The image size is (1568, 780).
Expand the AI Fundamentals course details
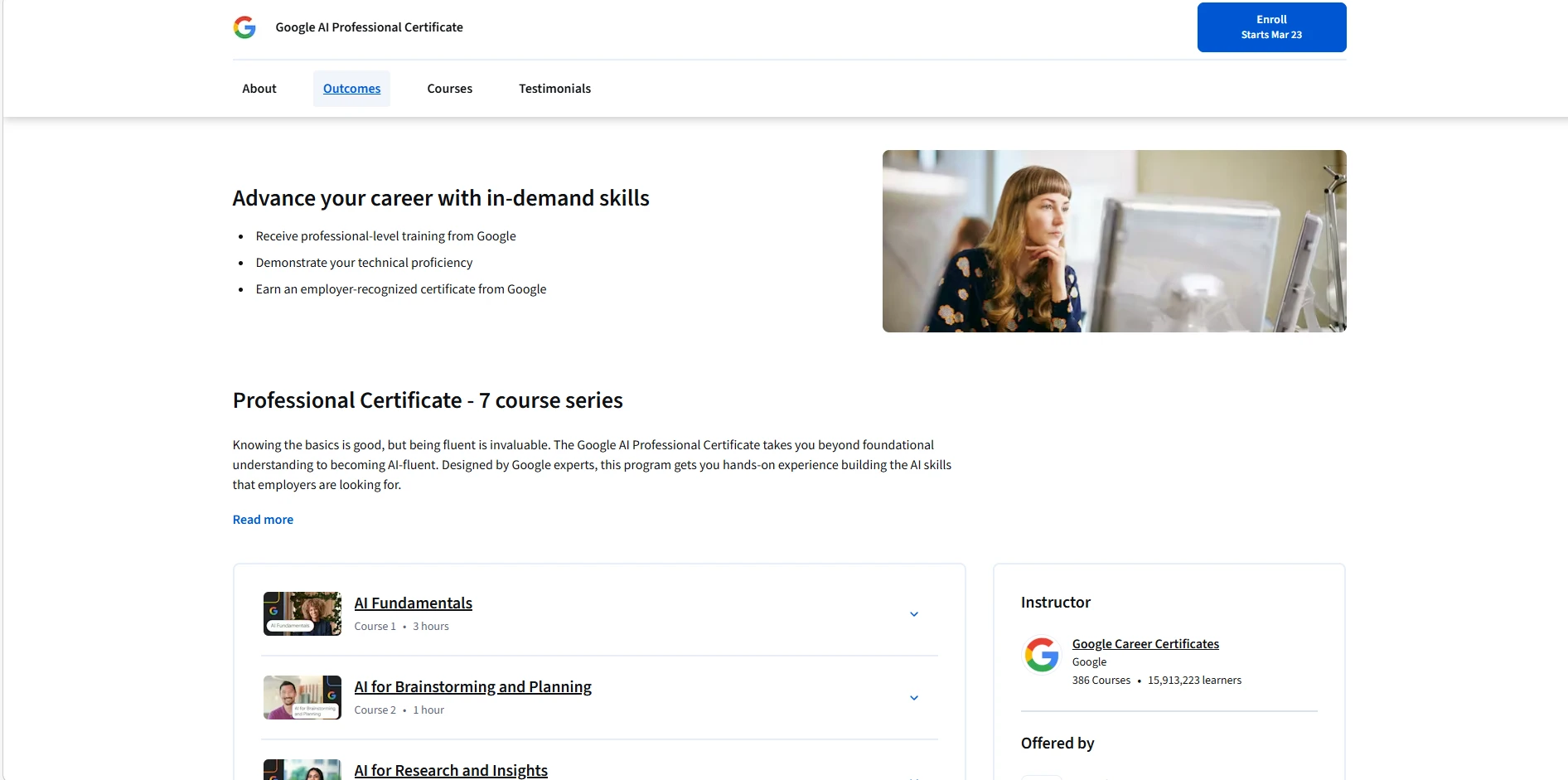(x=914, y=613)
